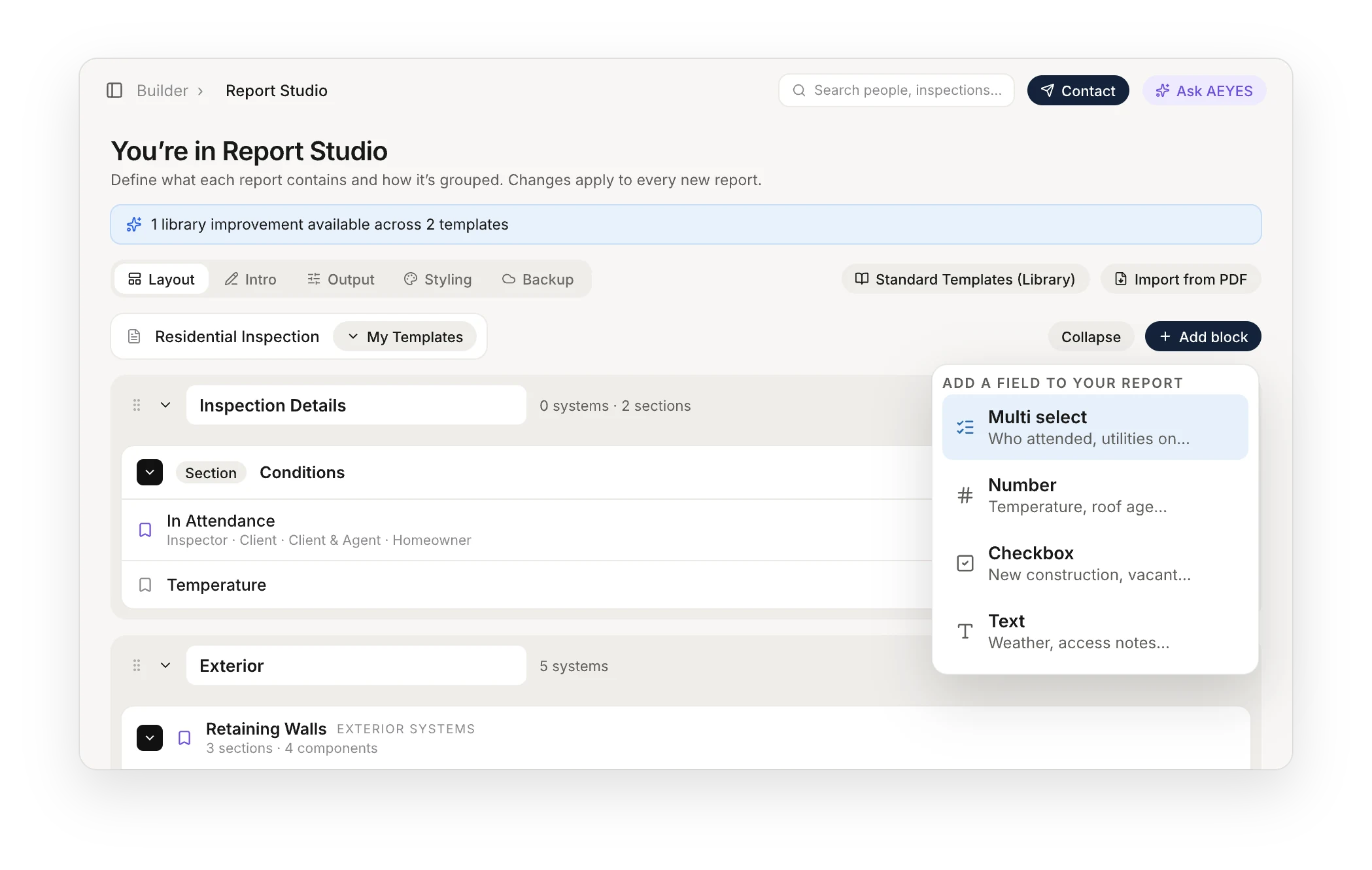Screen dimensions: 1372x870
Task: Collapse the Inspection Details block chevron
Action: (165, 405)
